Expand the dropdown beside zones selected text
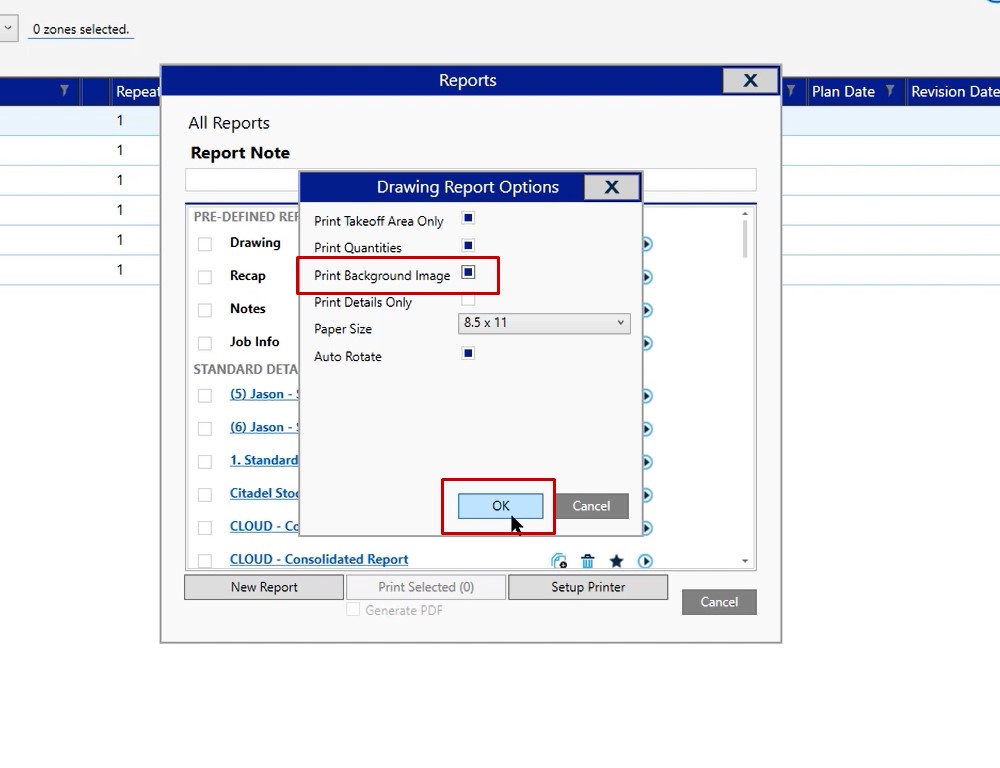This screenshot has width=1000, height=768. (x=9, y=29)
